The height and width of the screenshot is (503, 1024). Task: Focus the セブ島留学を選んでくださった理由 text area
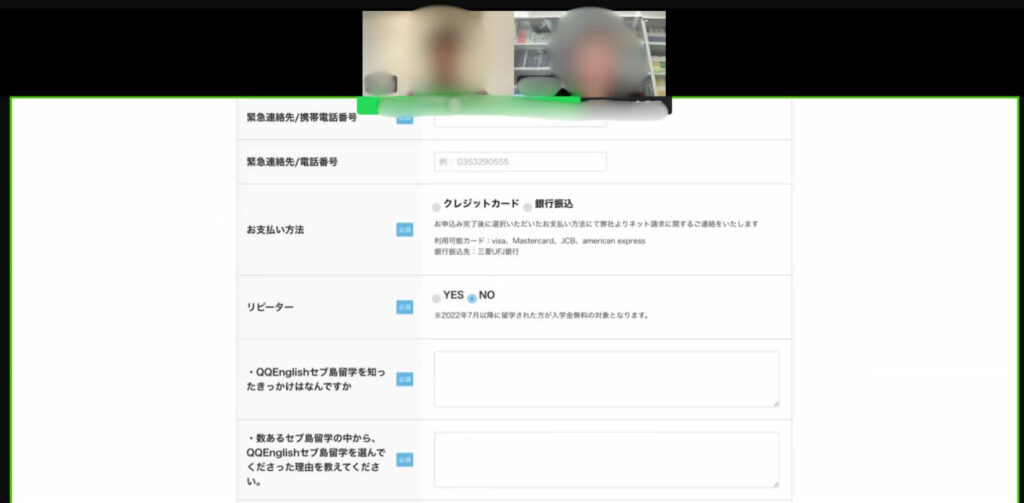pos(606,459)
